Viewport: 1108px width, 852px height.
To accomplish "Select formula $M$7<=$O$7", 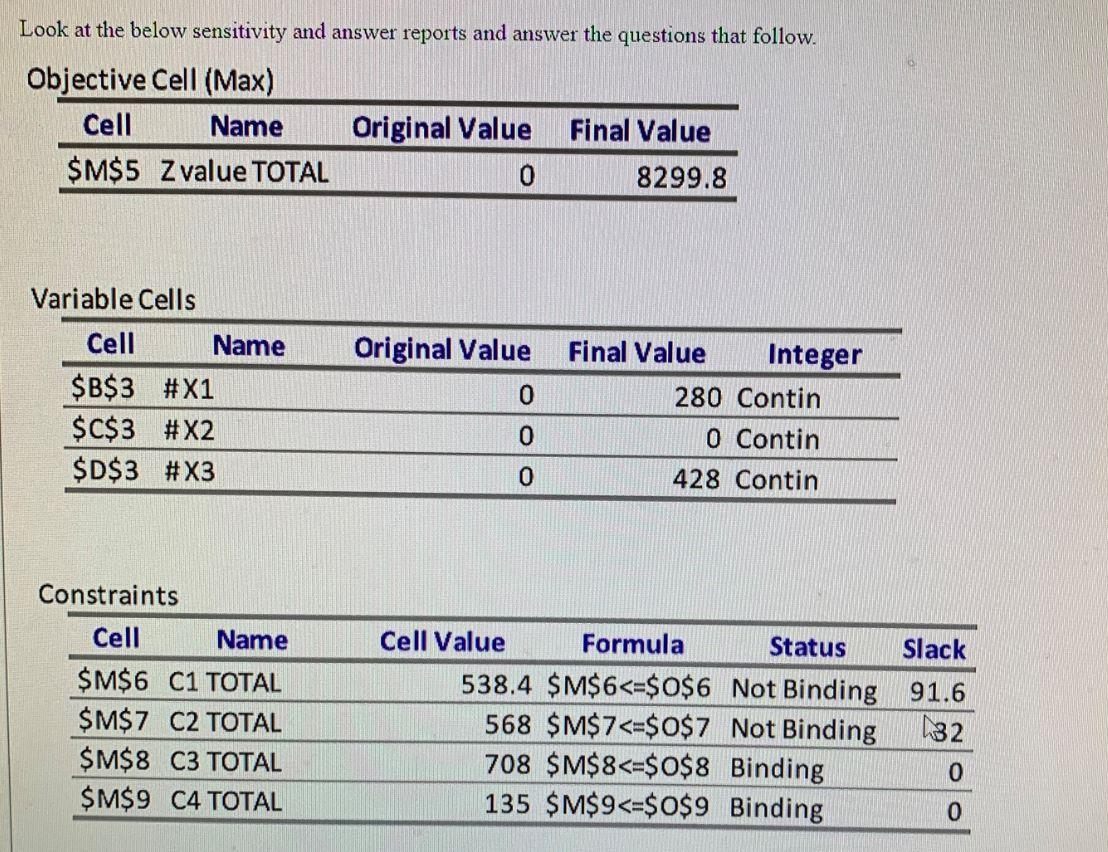I will click(628, 726).
